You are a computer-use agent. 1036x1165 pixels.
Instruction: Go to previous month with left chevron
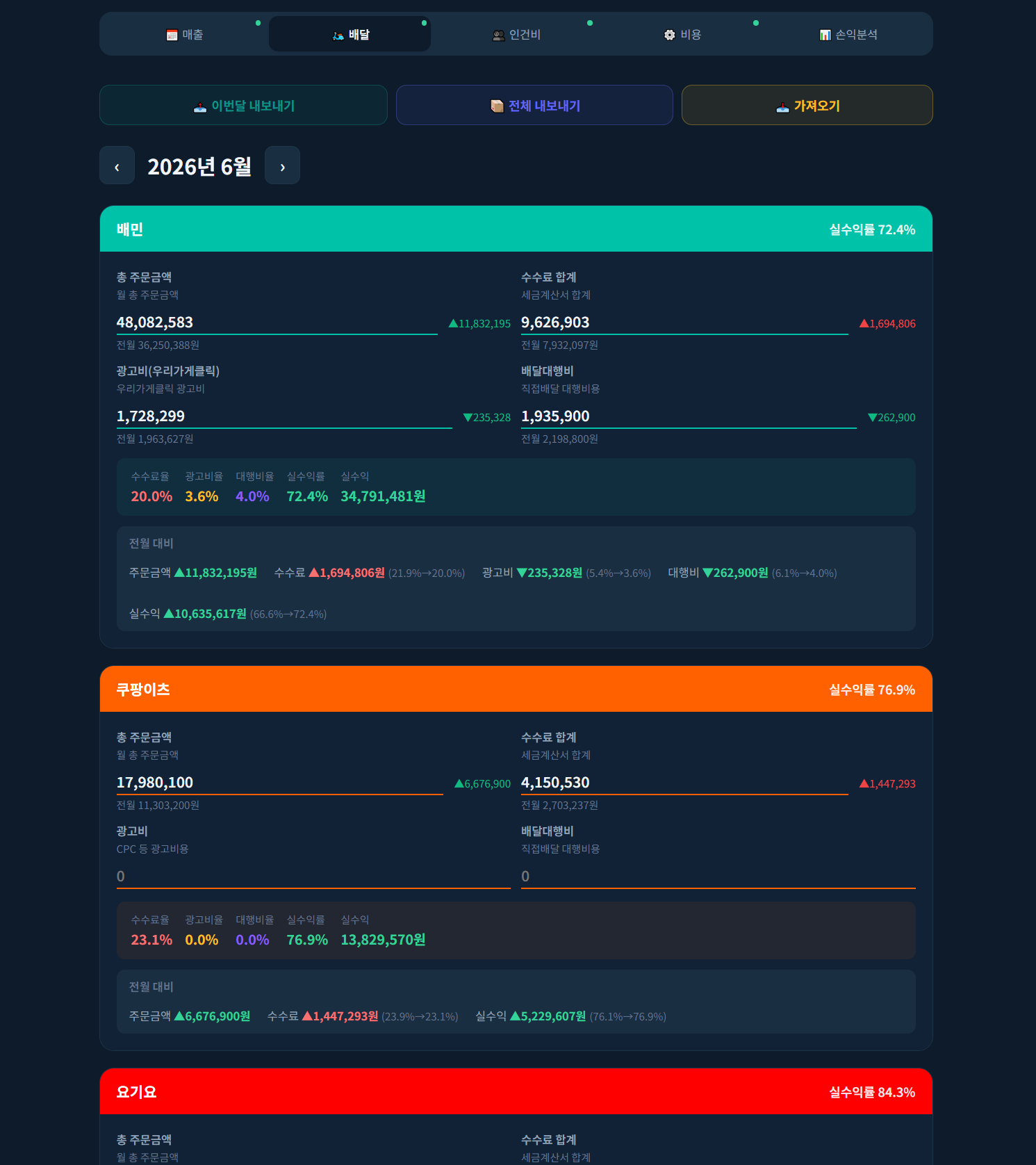[x=117, y=165]
